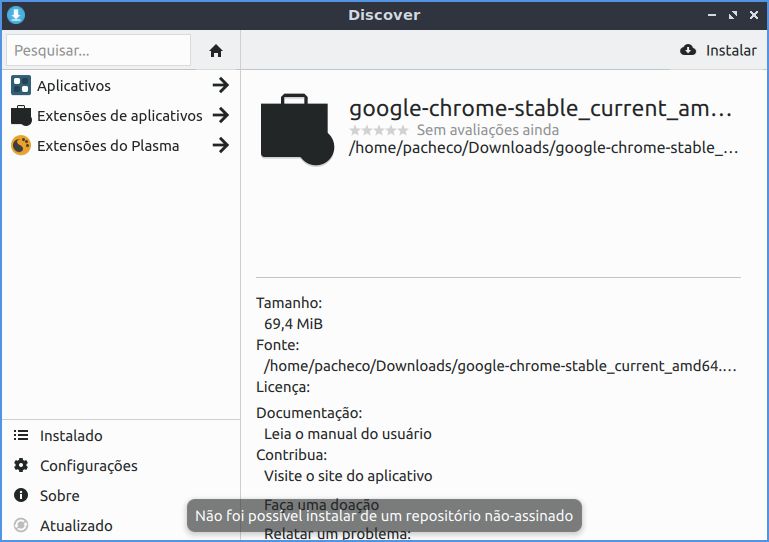Expand Aplicativos with its arrow
The height and width of the screenshot is (542, 769).
(x=221, y=85)
